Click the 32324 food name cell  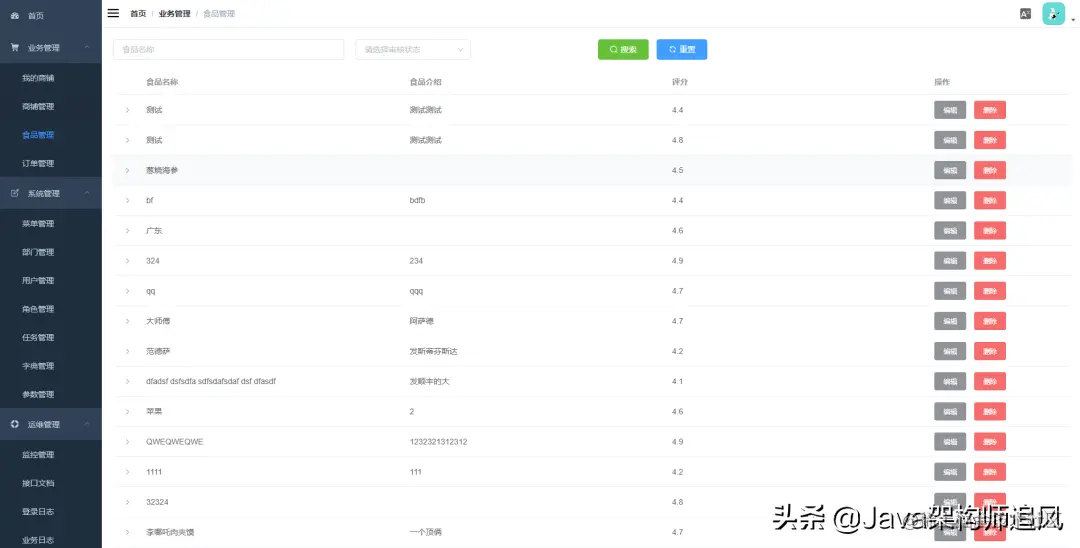point(157,503)
